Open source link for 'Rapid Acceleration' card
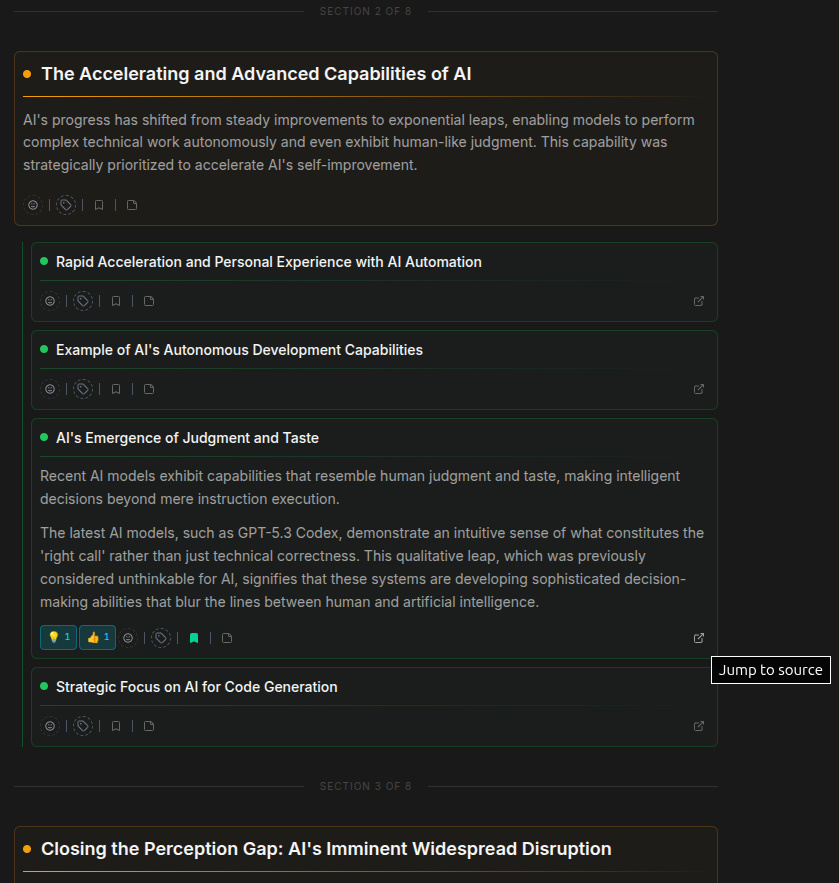The height and width of the screenshot is (883, 839). coord(699,301)
